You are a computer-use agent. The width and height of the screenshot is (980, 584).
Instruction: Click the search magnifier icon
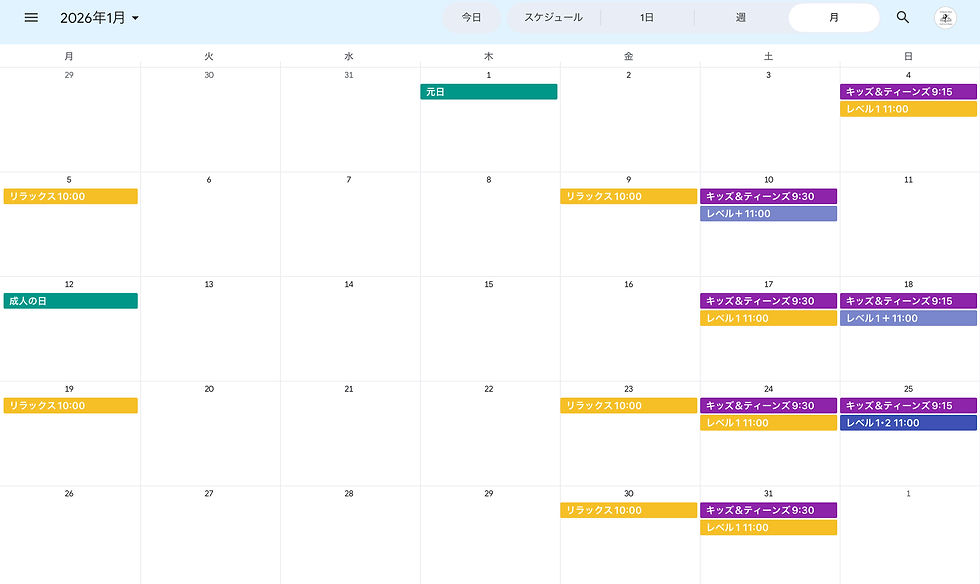(x=902, y=17)
